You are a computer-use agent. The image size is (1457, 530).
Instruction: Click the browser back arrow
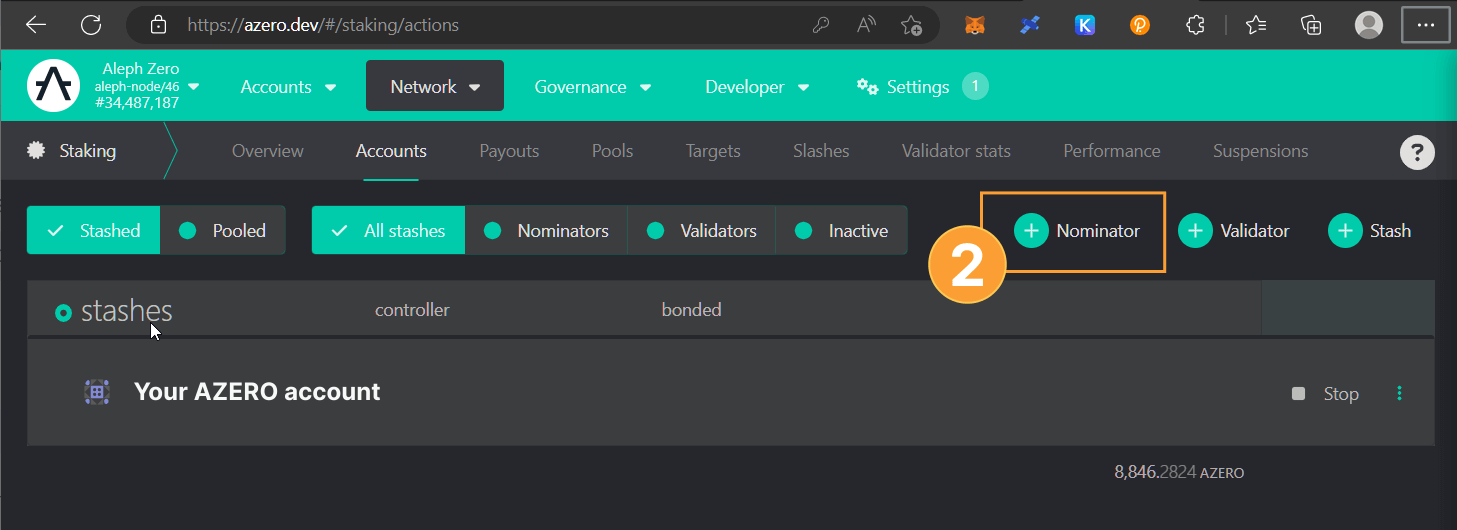(x=37, y=25)
